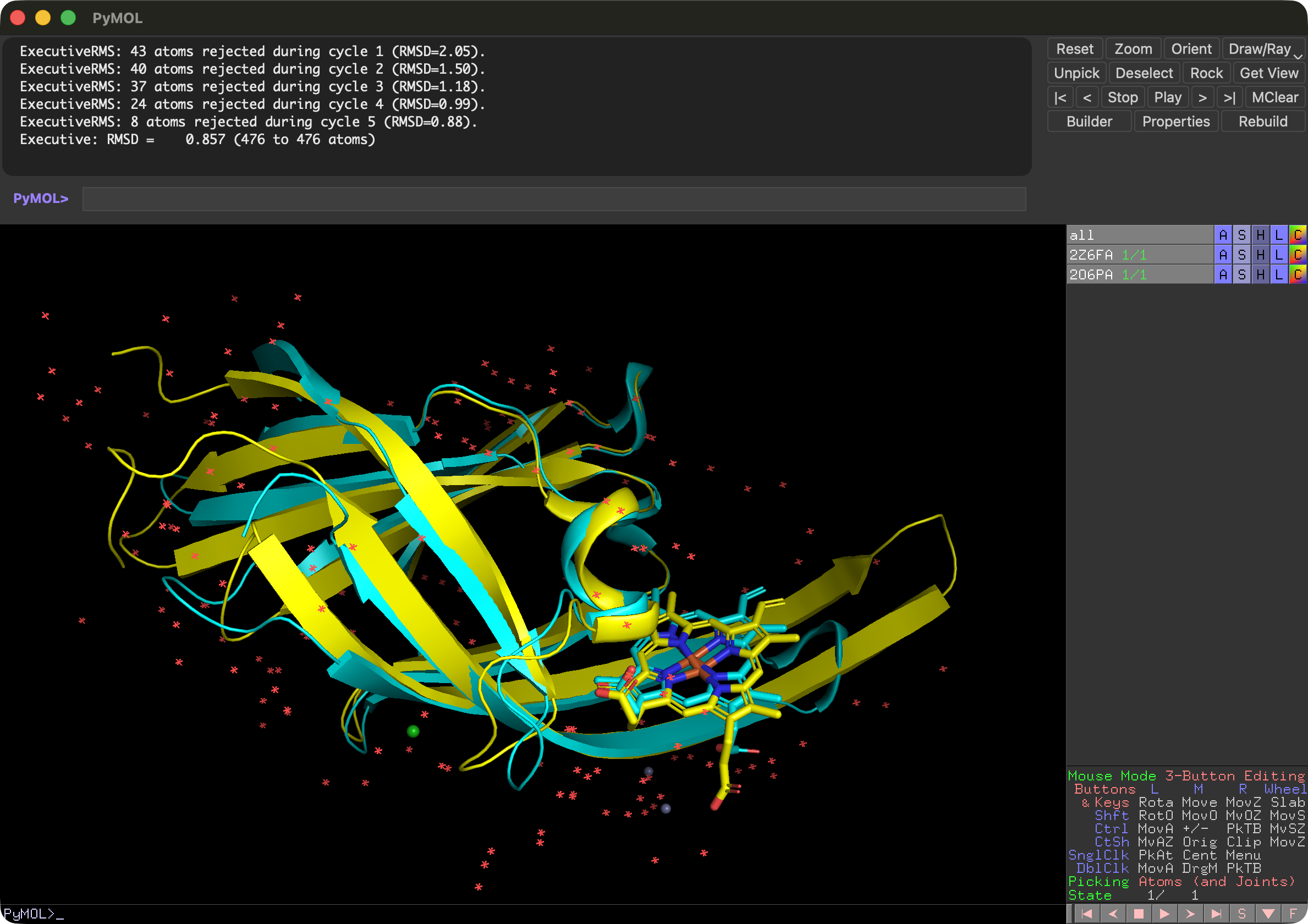Image resolution: width=1308 pixels, height=924 pixels.
Task: Step forward one frame in bottom playback bar
Action: 1190,913
